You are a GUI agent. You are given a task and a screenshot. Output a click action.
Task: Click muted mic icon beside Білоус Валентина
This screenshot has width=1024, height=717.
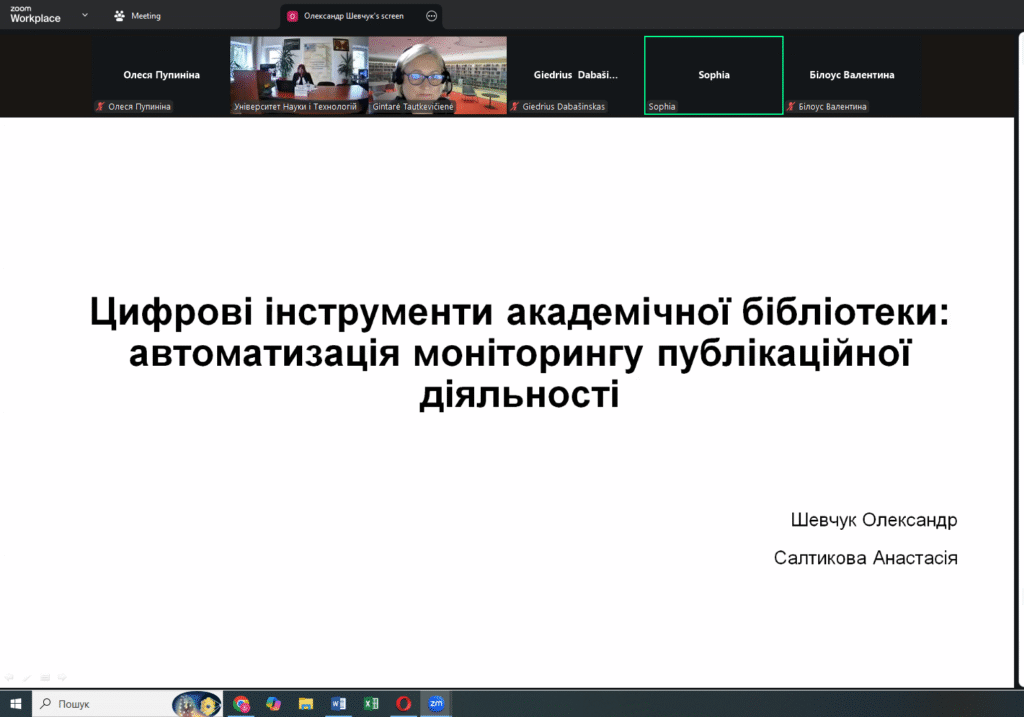790,106
